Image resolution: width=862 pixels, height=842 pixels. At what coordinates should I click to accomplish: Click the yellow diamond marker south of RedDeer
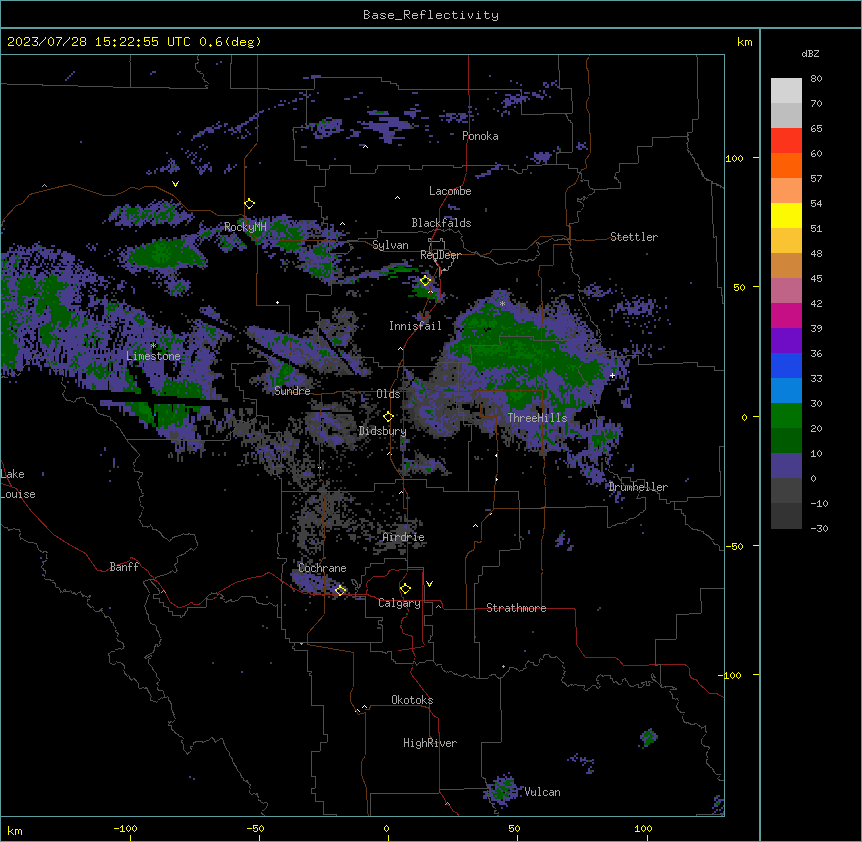426,281
